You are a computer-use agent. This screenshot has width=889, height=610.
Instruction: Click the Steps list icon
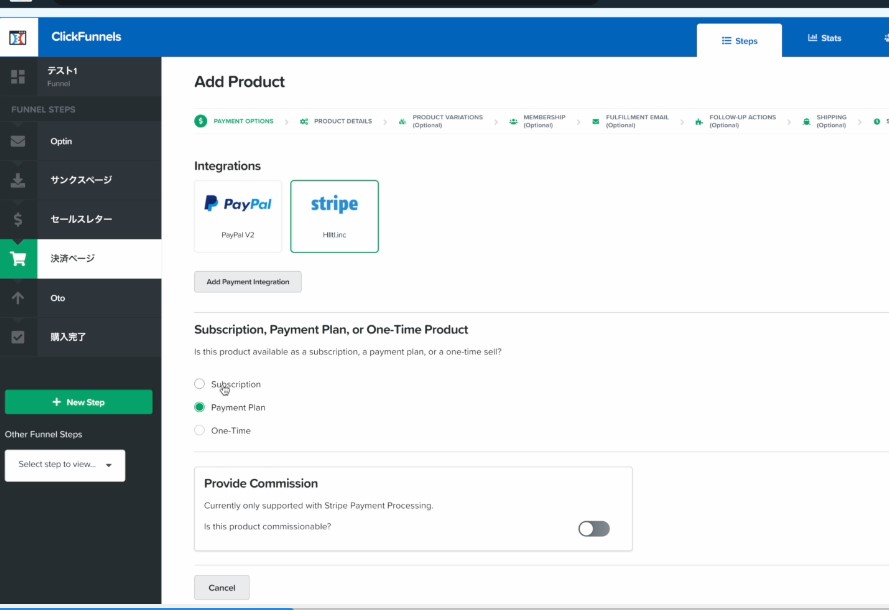(726, 41)
